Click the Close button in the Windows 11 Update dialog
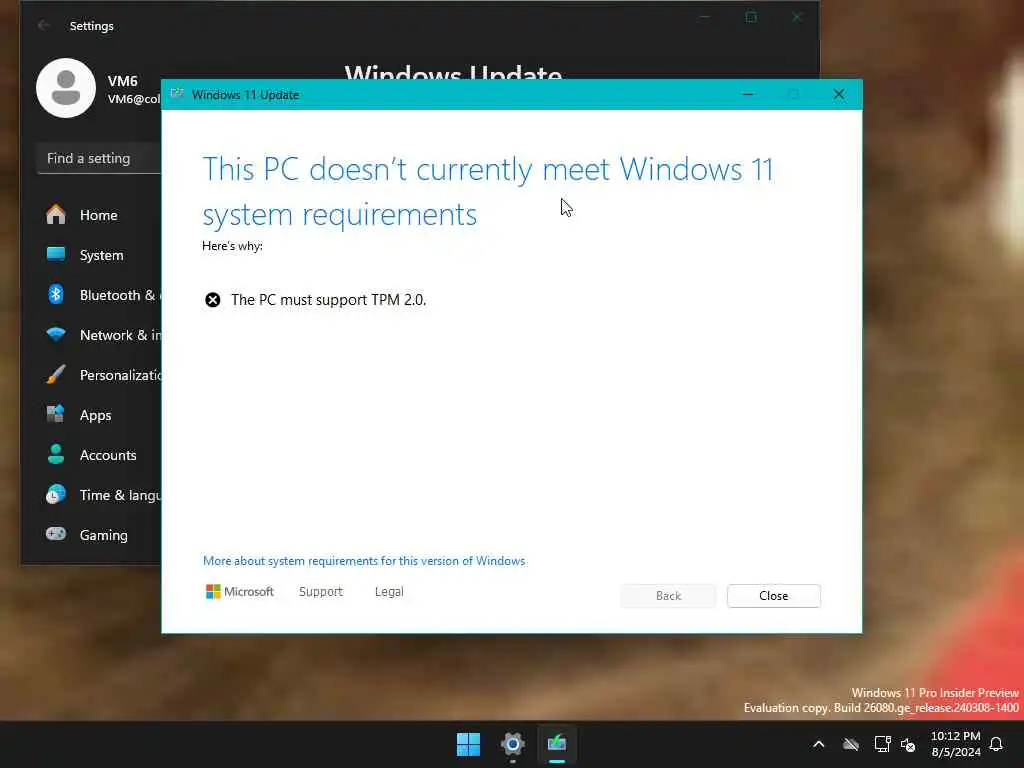1024x768 pixels. pos(773,596)
